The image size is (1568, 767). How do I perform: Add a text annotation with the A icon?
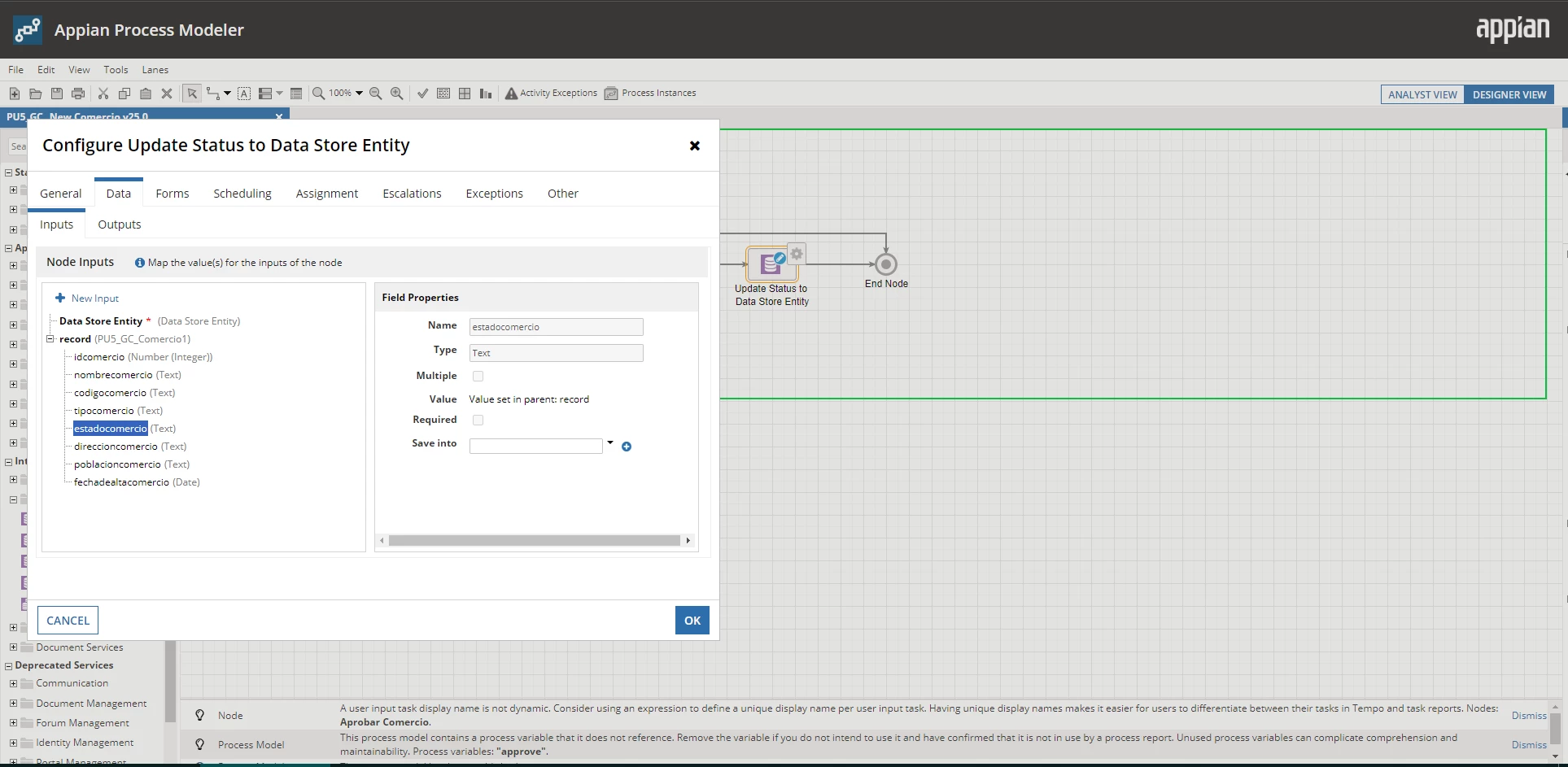point(244,94)
